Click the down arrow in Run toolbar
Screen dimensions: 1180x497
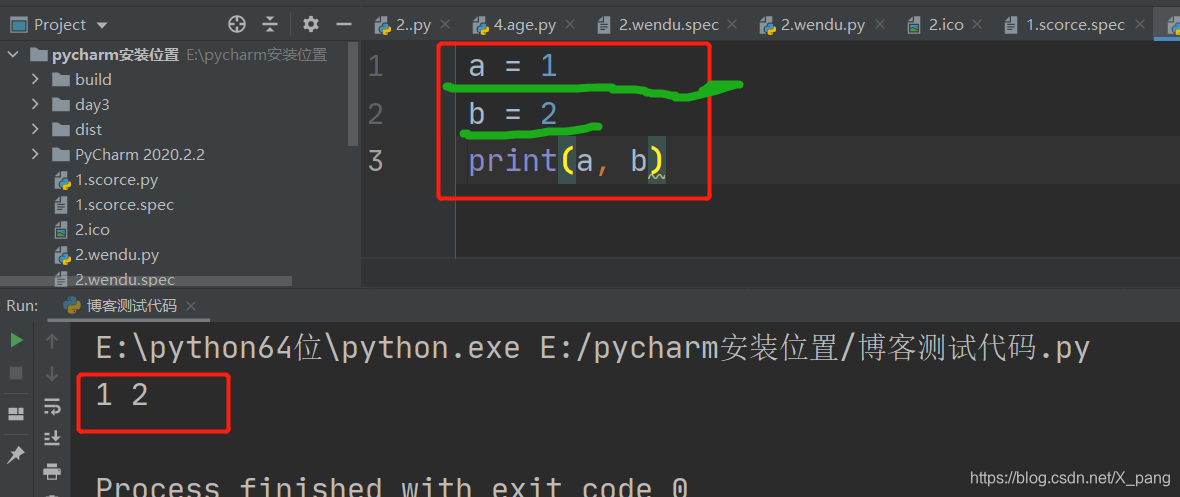tap(52, 373)
